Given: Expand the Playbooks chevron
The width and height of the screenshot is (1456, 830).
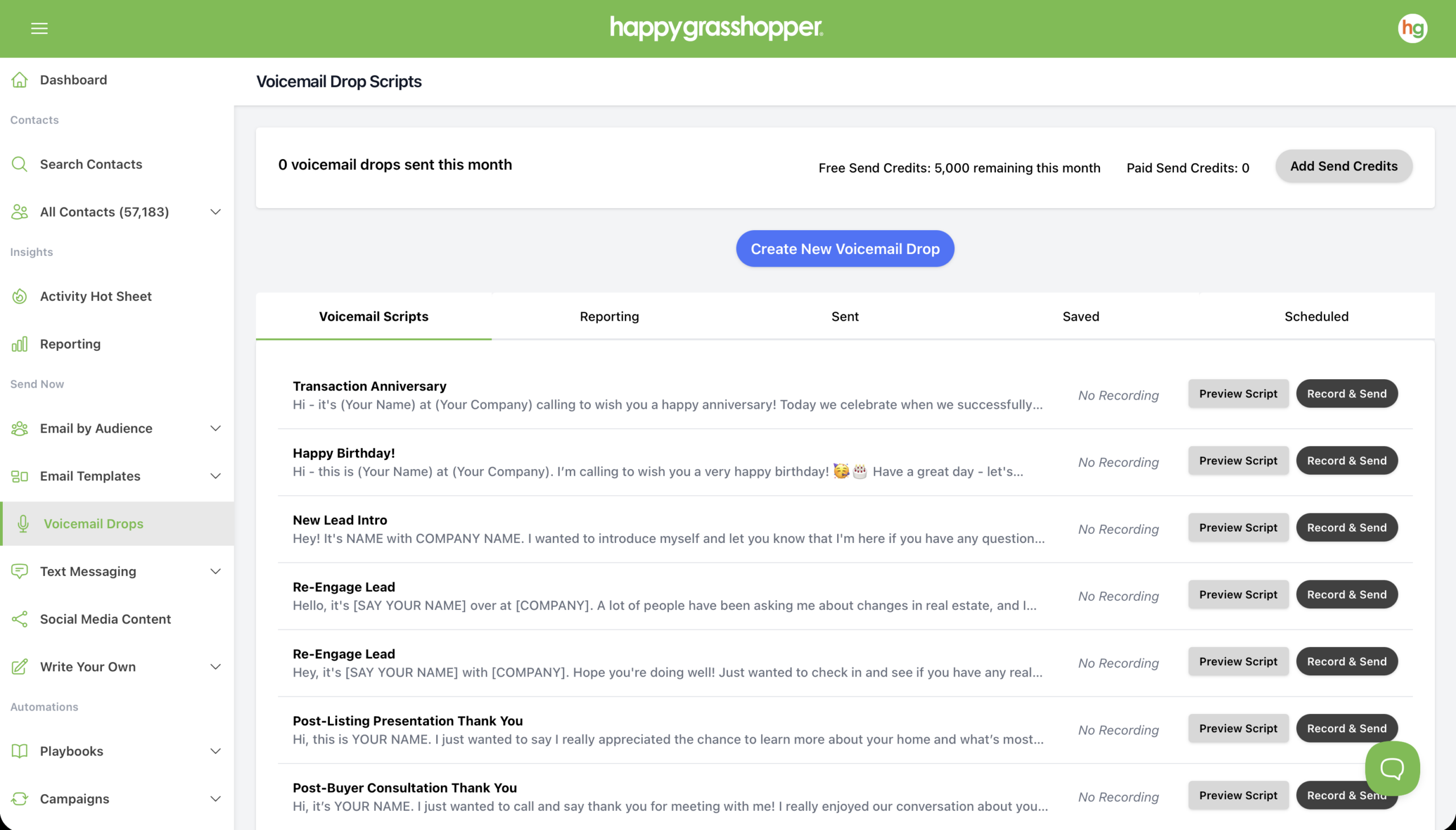Looking at the screenshot, I should (216, 752).
